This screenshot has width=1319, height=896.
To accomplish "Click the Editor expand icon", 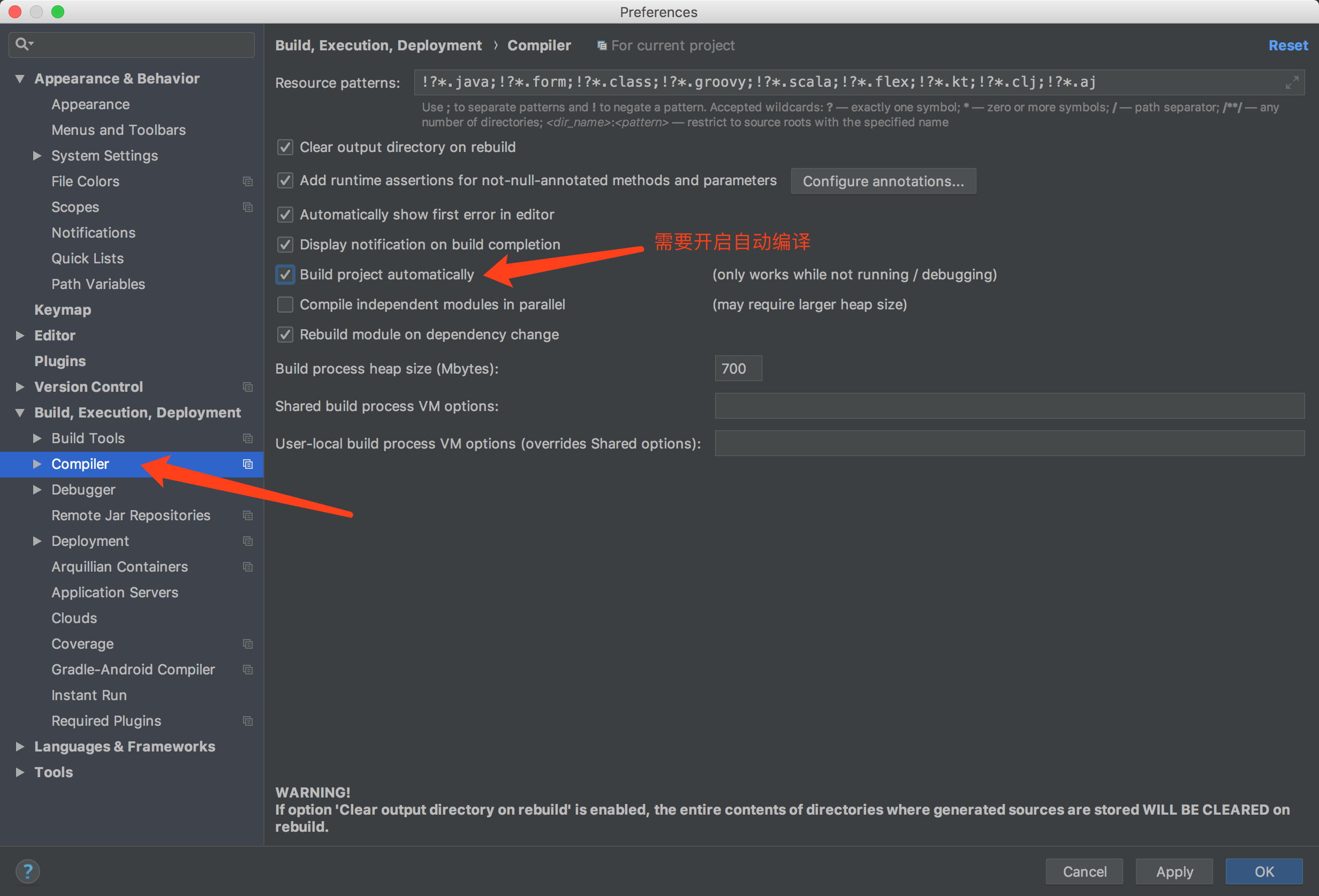I will pyautogui.click(x=22, y=334).
